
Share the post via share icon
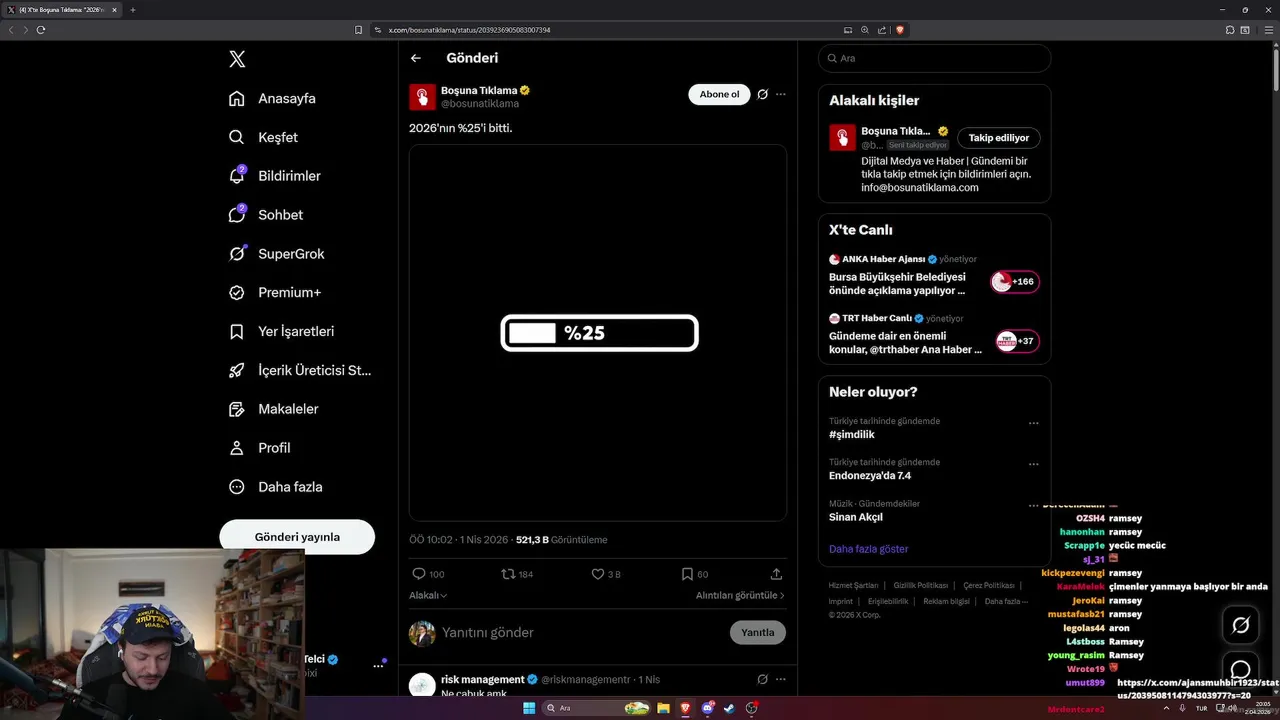[x=776, y=574]
